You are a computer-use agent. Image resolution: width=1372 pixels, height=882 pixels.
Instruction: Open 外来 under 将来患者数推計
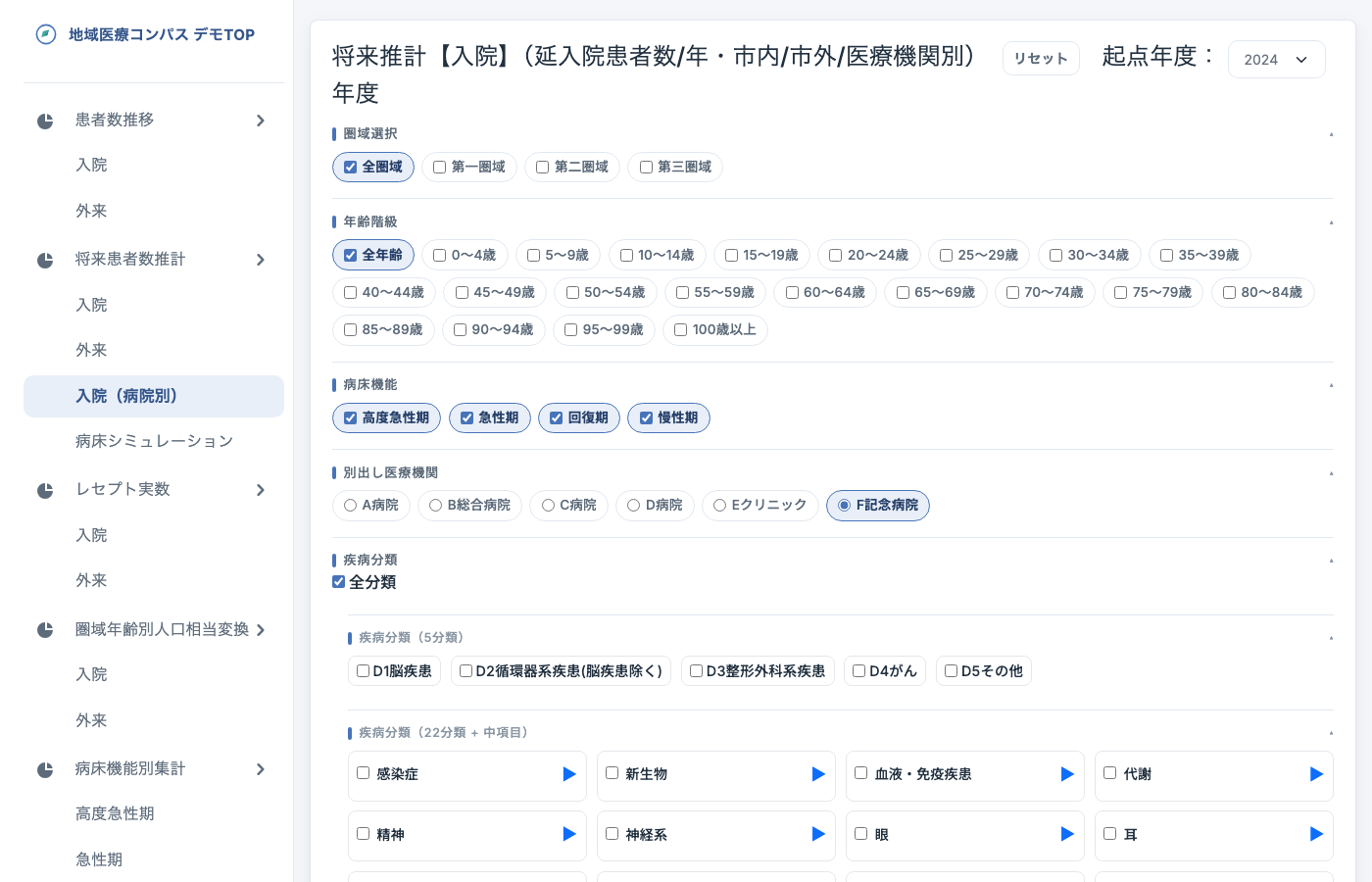[92, 351]
